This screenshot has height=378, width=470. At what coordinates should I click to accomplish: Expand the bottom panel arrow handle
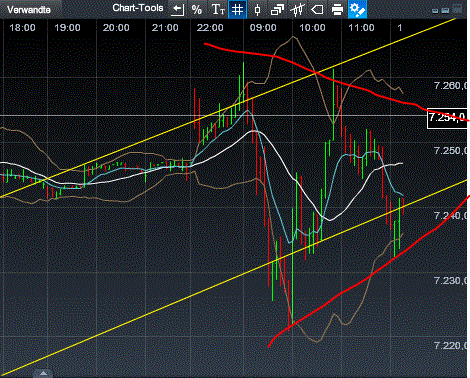43,373
